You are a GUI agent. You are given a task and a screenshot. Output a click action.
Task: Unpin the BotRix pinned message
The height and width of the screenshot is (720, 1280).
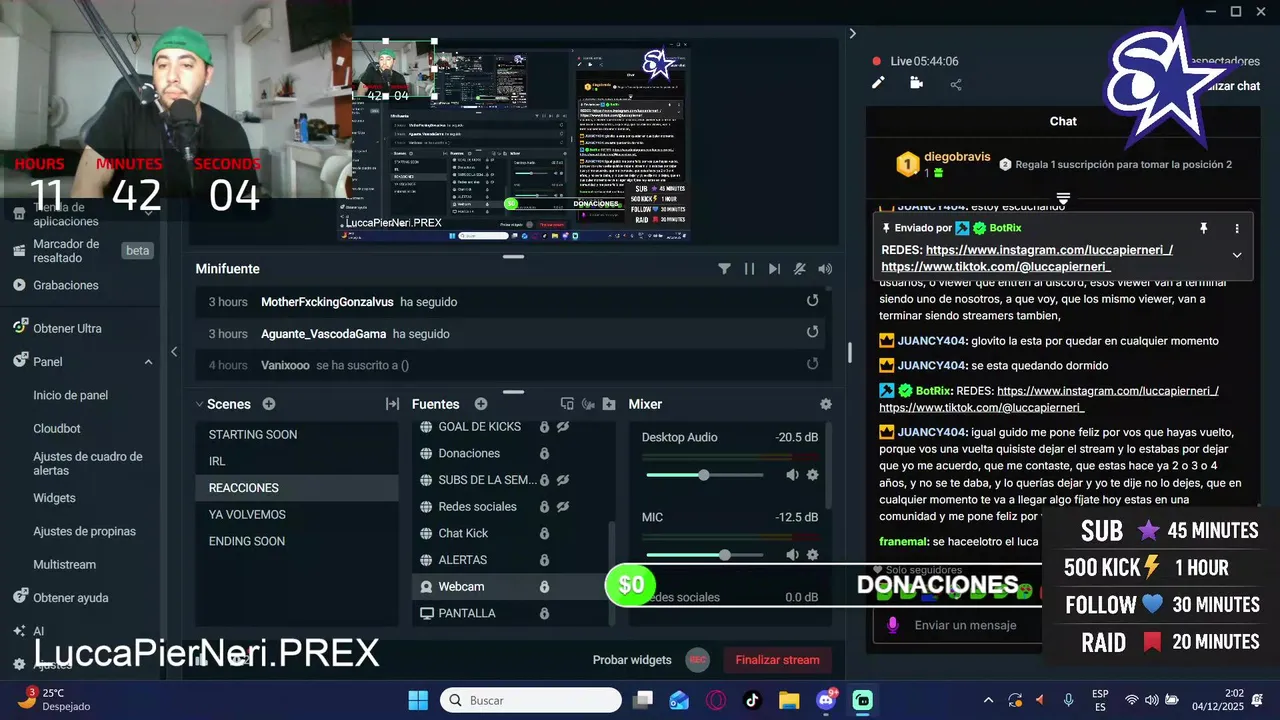click(1204, 228)
